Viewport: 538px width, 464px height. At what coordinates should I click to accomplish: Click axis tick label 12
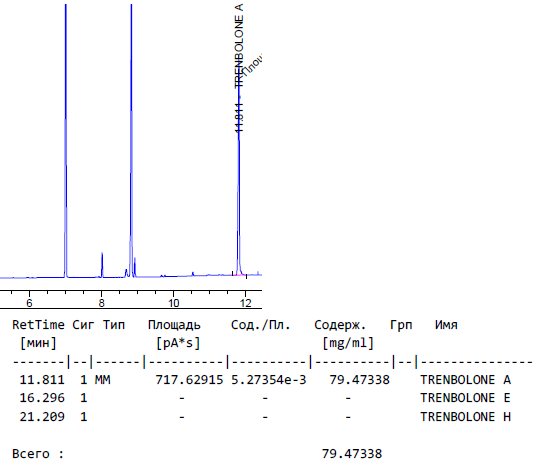coord(246,303)
